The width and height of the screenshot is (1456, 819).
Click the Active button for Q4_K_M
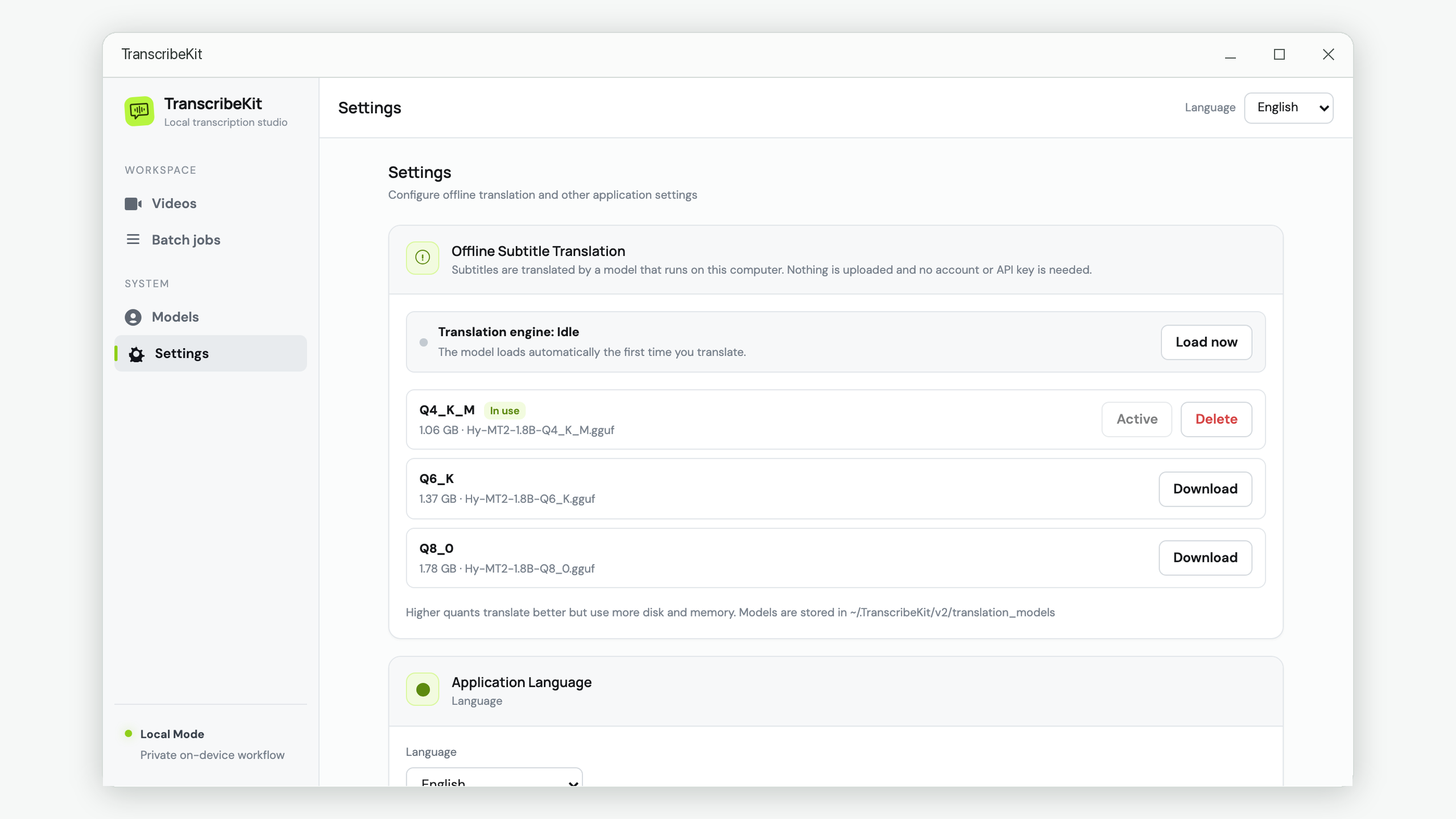click(1137, 419)
